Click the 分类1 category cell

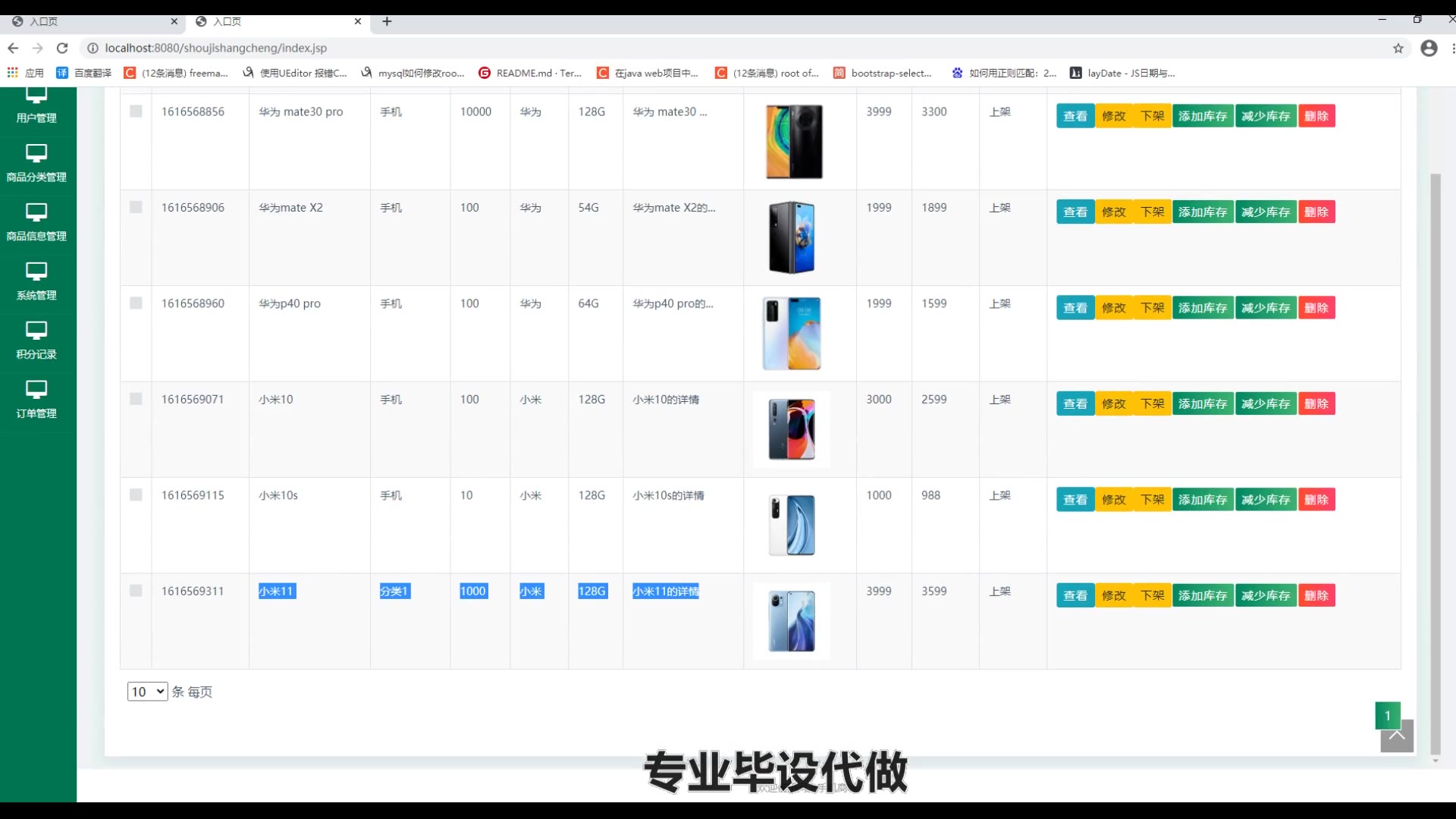coord(394,591)
